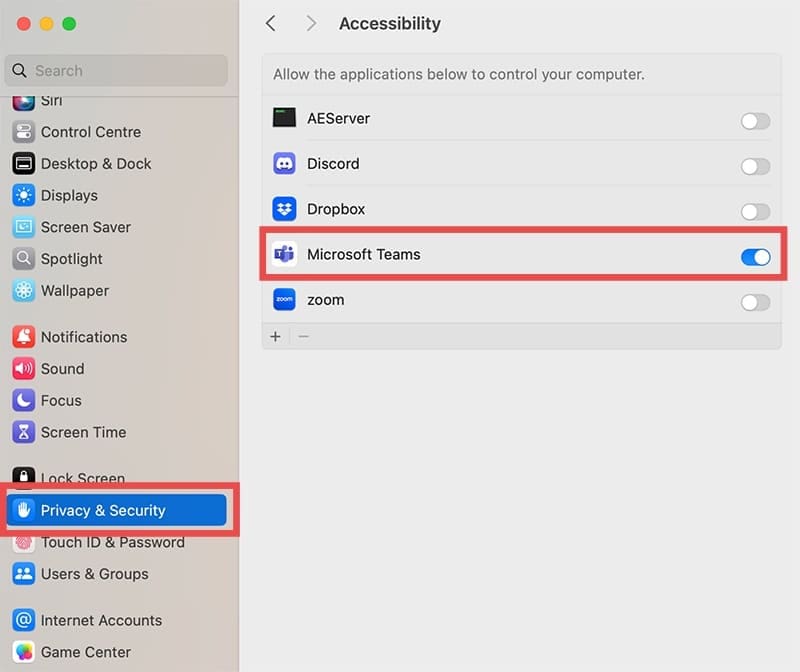The height and width of the screenshot is (672, 800).
Task: Add an application with plus button
Action: point(276,336)
